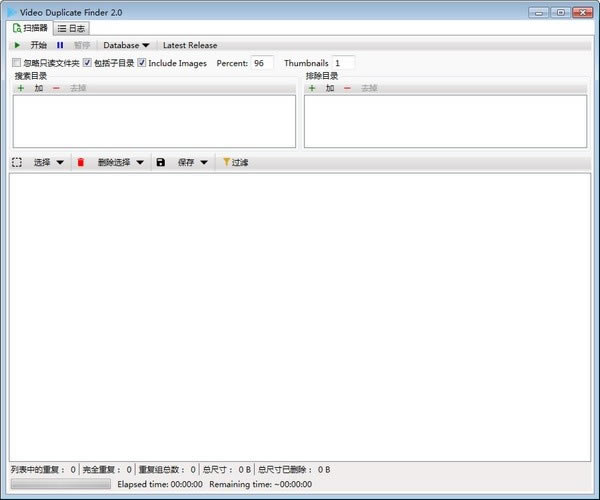Click the duplicates results list area
The width and height of the screenshot is (600, 500).
tap(300, 317)
